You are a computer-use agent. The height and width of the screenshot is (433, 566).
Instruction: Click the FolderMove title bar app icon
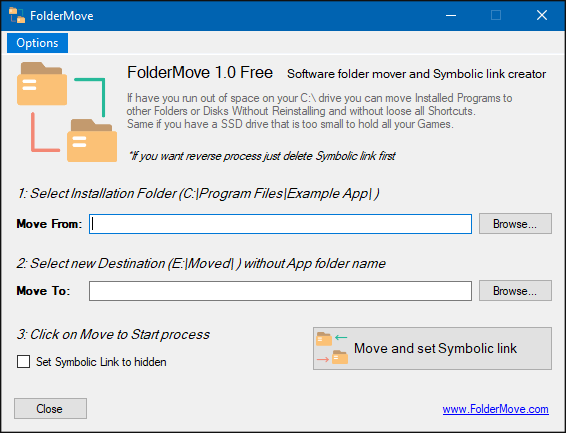pos(17,15)
